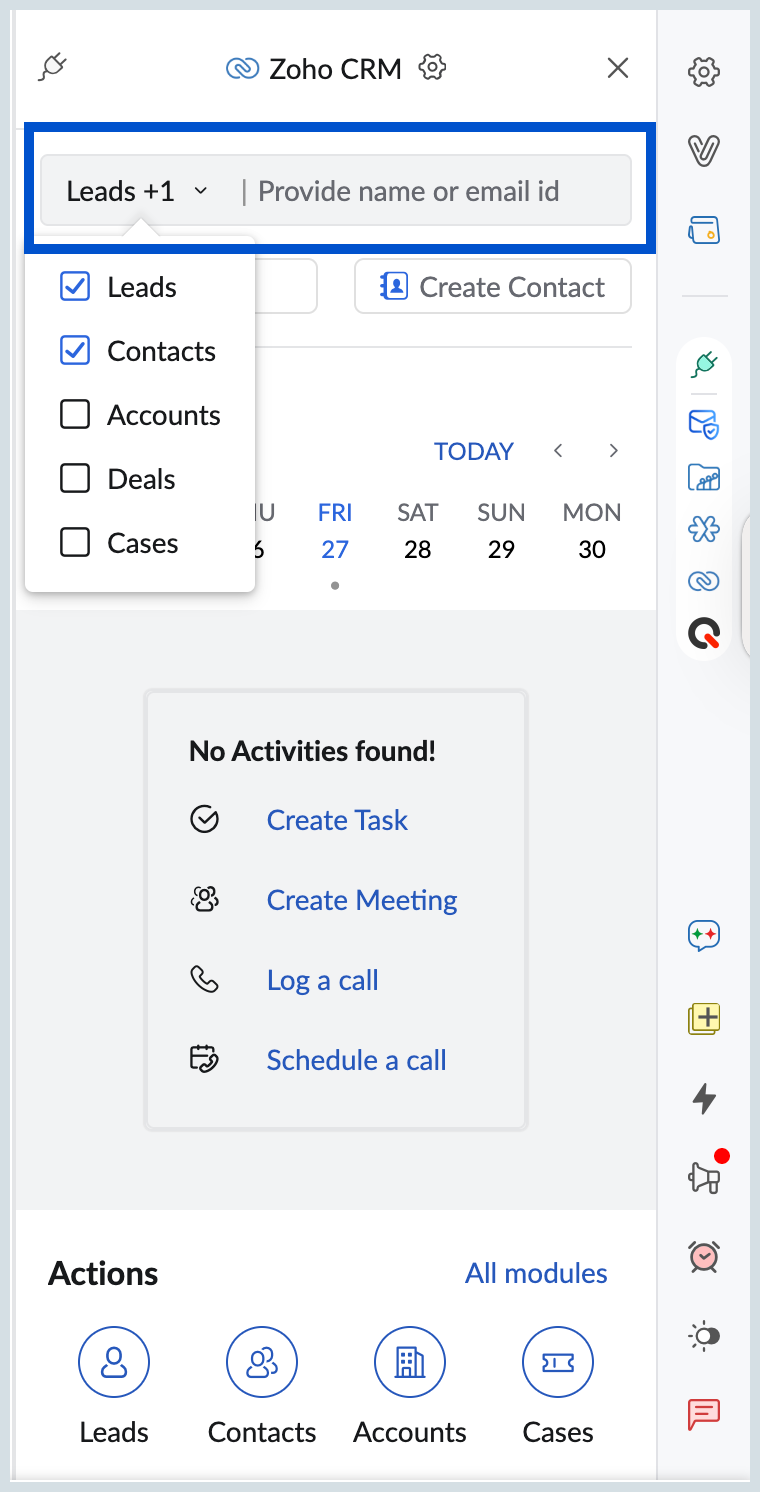
Task: Click the Create Contact button
Action: pyautogui.click(x=493, y=287)
